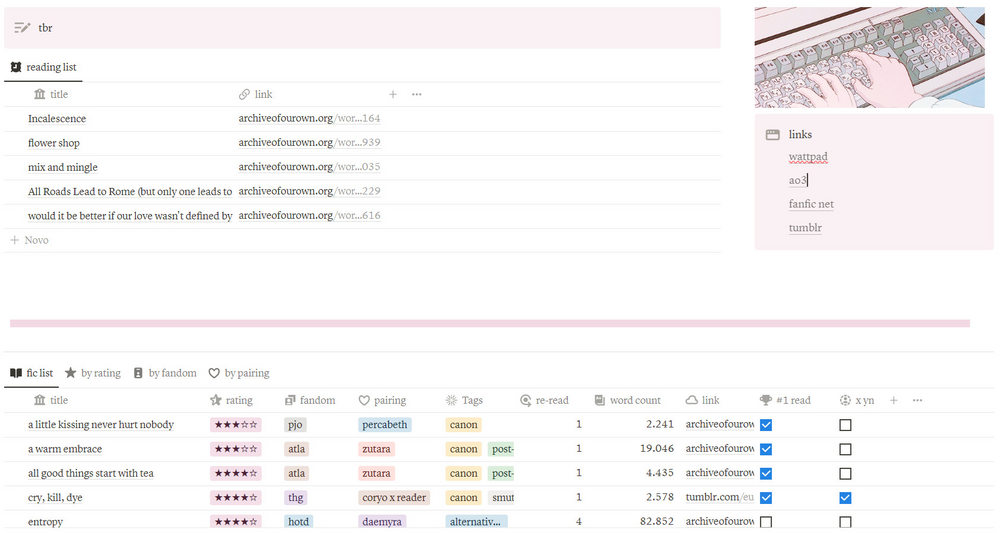The image size is (1005, 533).
Task: Click the tbr callout edit icon
Action: (x=22, y=28)
